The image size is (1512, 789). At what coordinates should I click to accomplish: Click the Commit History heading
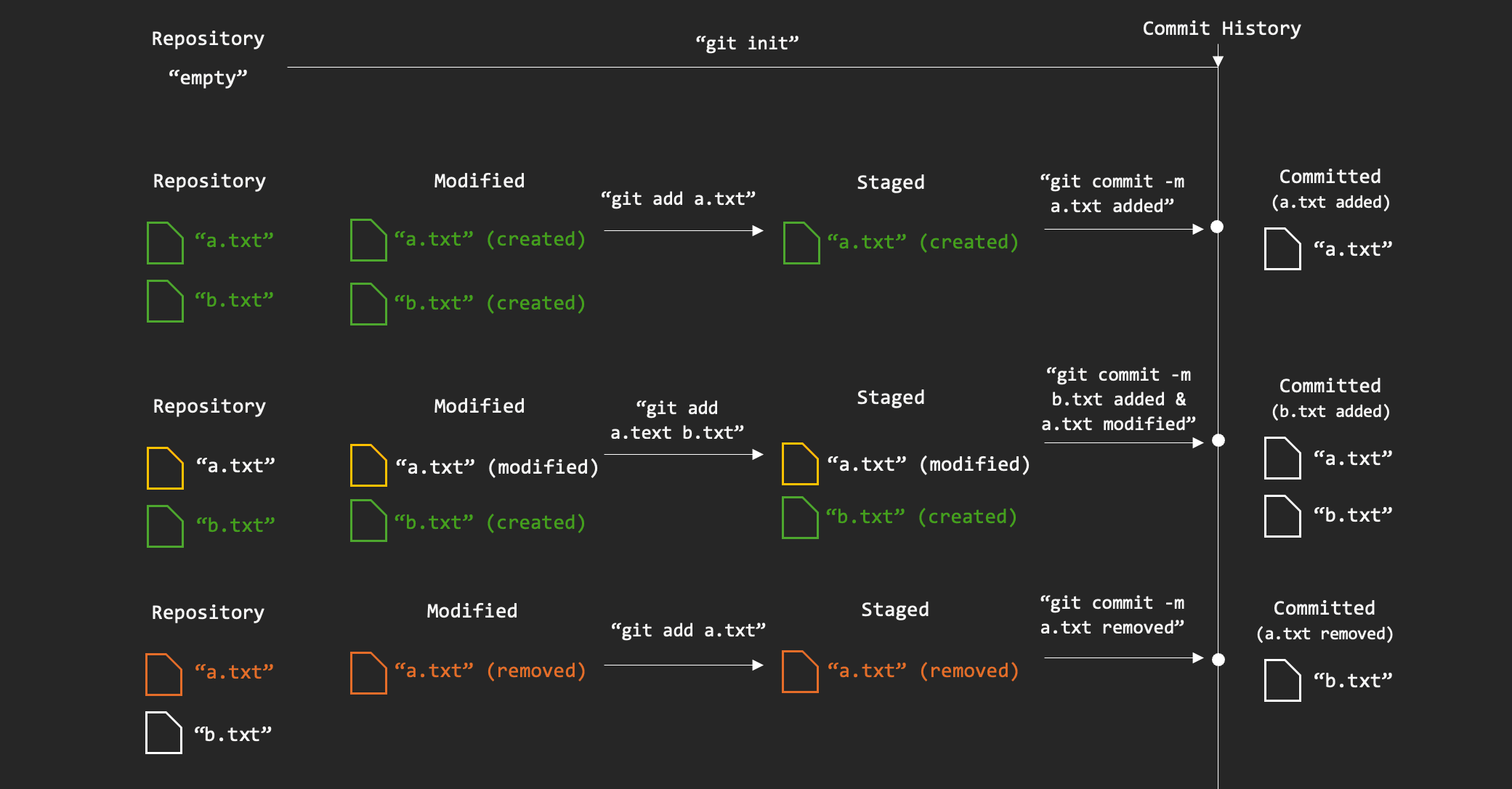point(1221,28)
